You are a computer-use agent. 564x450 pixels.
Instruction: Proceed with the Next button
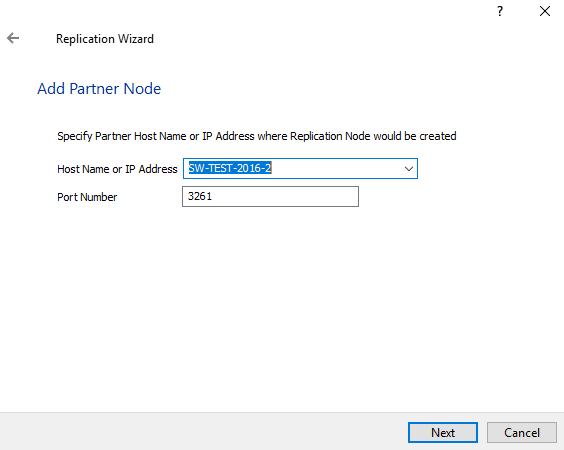(x=443, y=432)
